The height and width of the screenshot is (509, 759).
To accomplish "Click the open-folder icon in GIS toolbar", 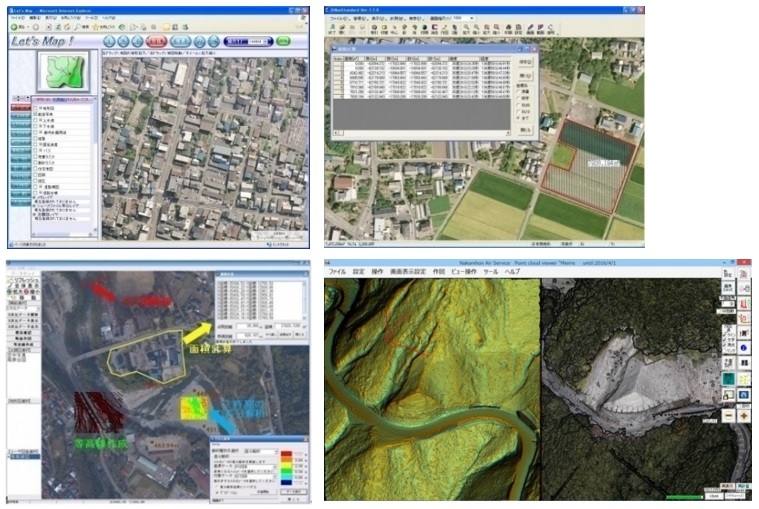I will [x=342, y=29].
